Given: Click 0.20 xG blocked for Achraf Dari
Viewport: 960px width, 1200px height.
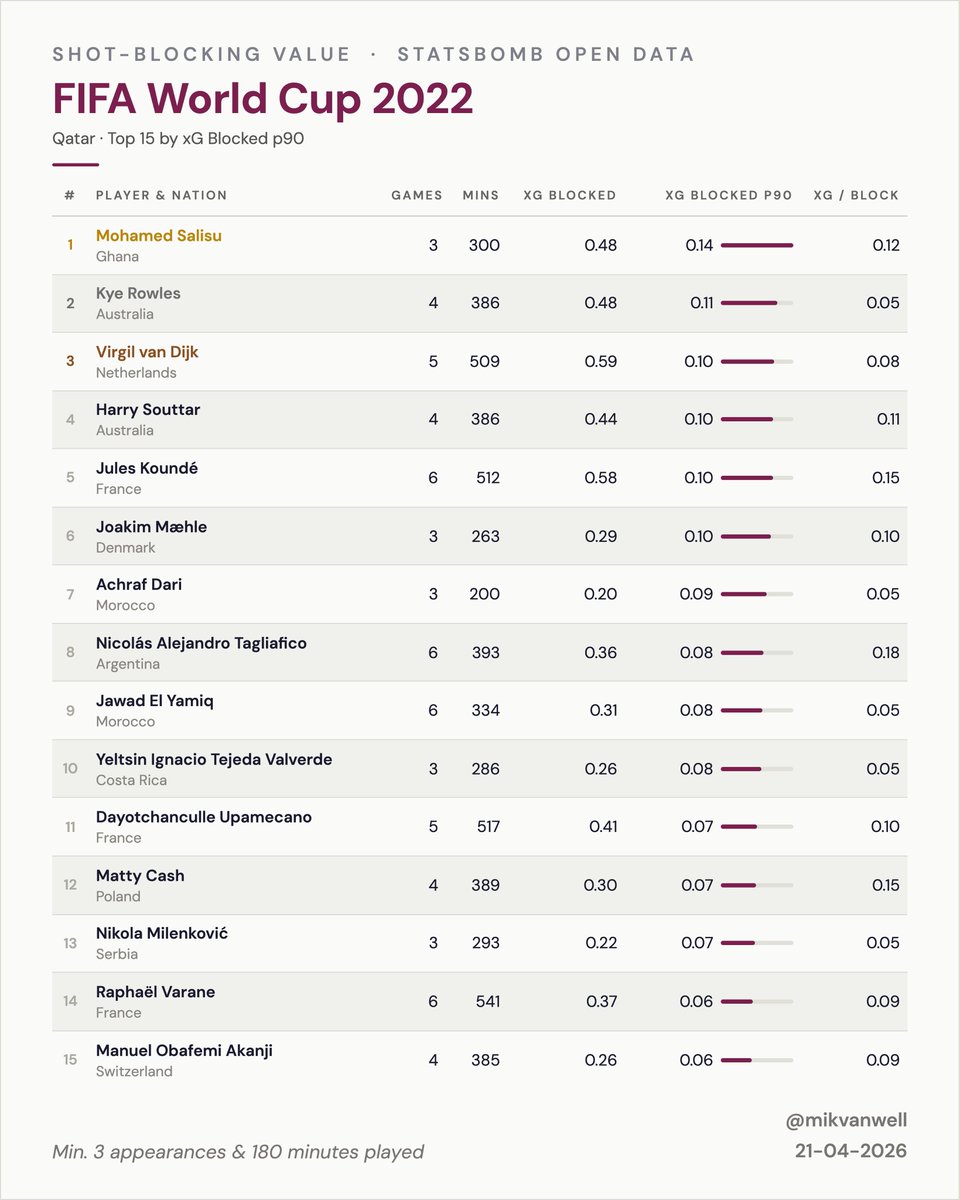Looking at the screenshot, I should coord(601,594).
